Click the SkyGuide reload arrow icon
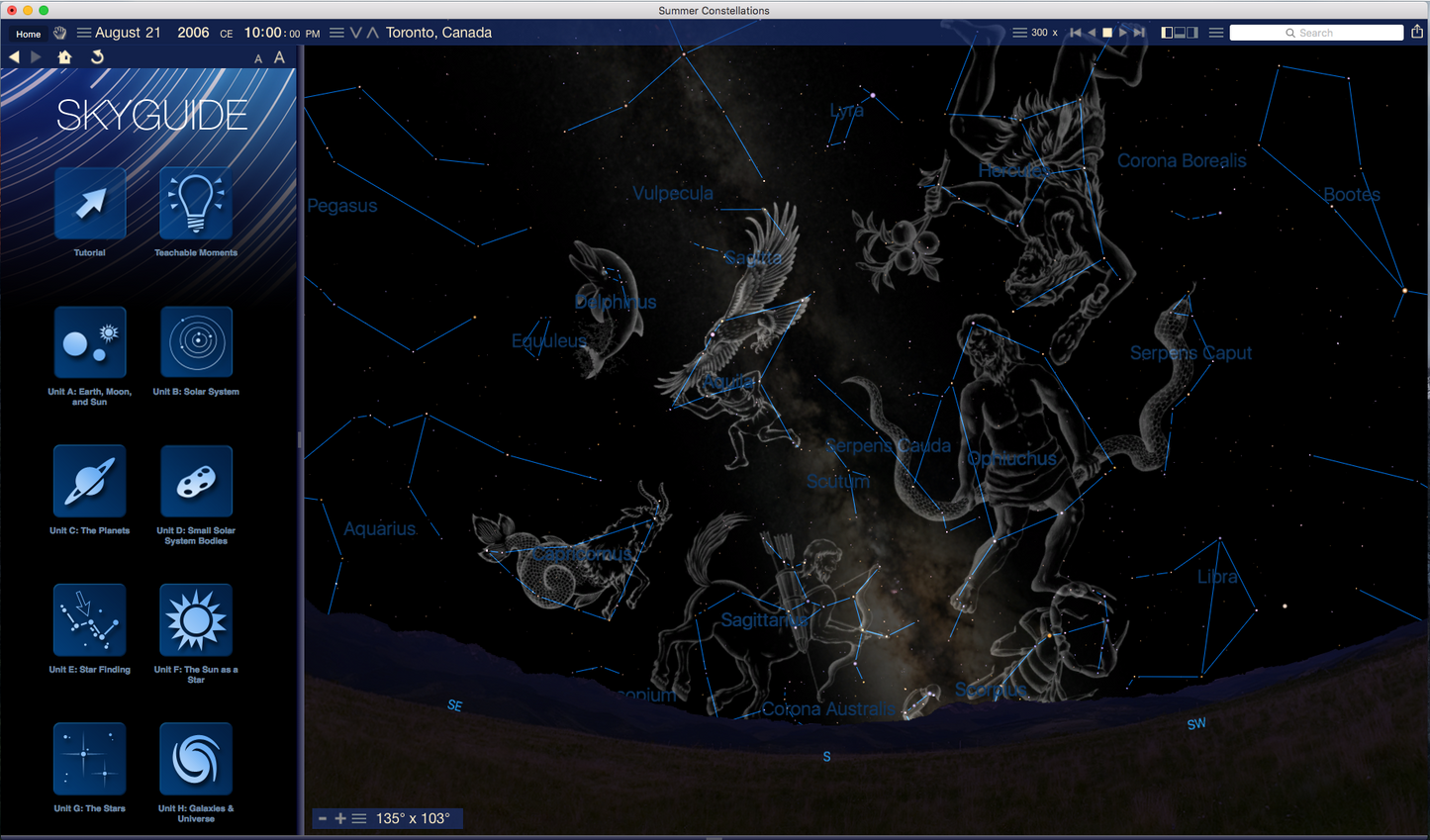1430x840 pixels. 97,57
